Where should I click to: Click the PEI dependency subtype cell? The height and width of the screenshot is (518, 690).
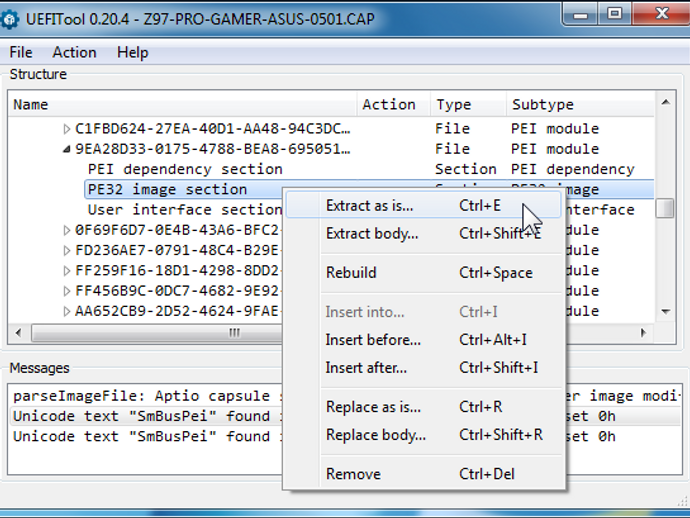(573, 169)
